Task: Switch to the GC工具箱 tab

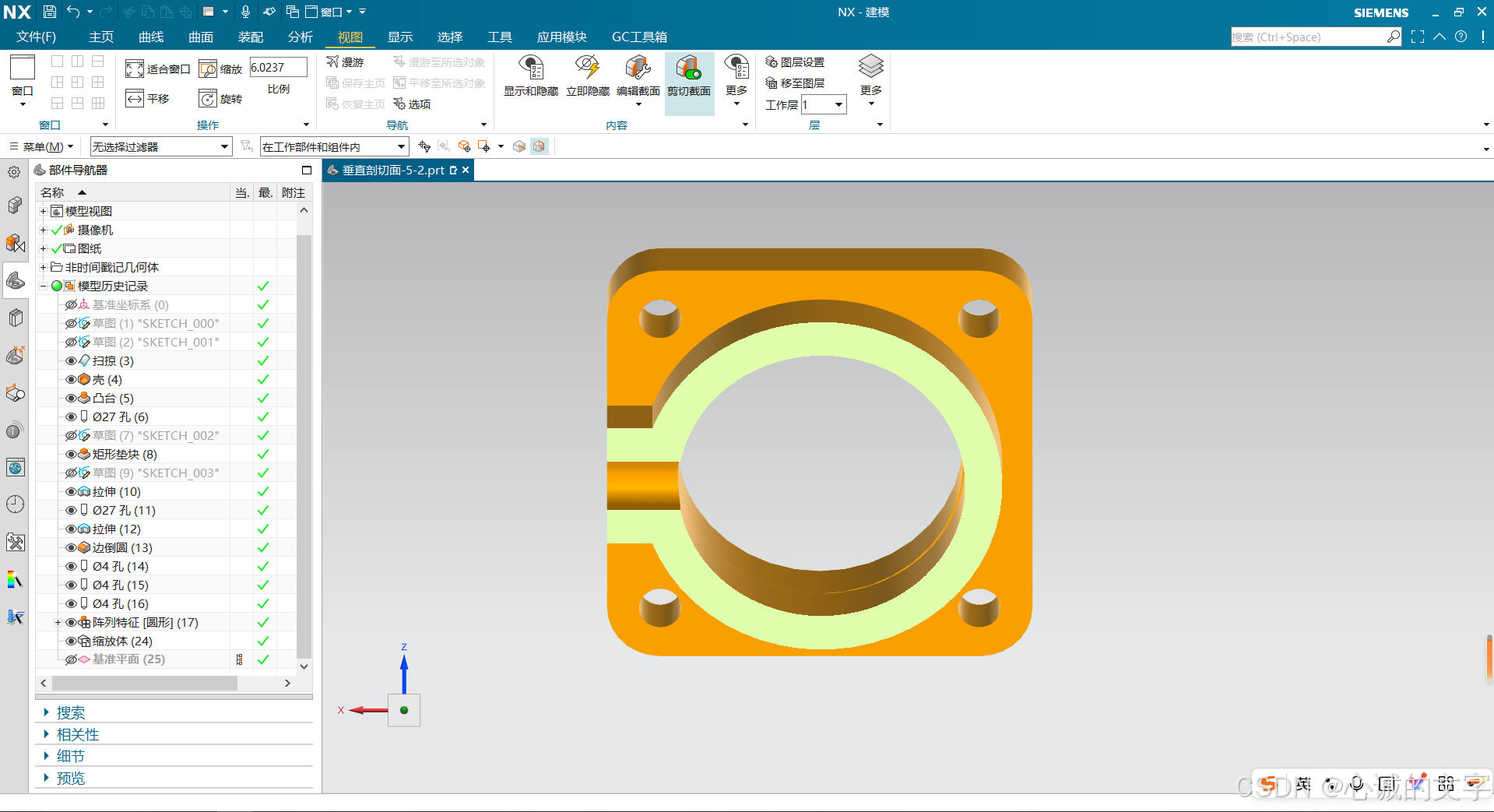Action: [639, 37]
